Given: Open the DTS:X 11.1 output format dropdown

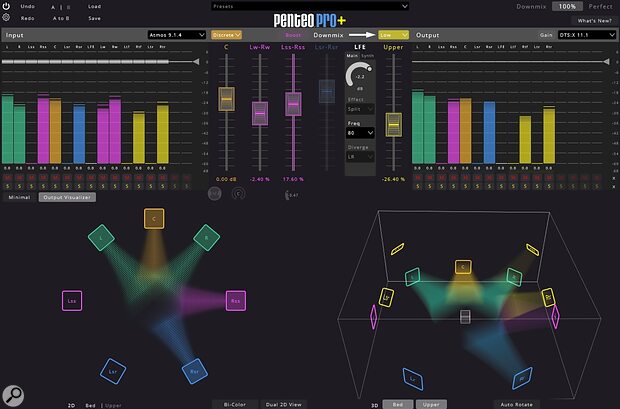Looking at the screenshot, I should pos(587,35).
